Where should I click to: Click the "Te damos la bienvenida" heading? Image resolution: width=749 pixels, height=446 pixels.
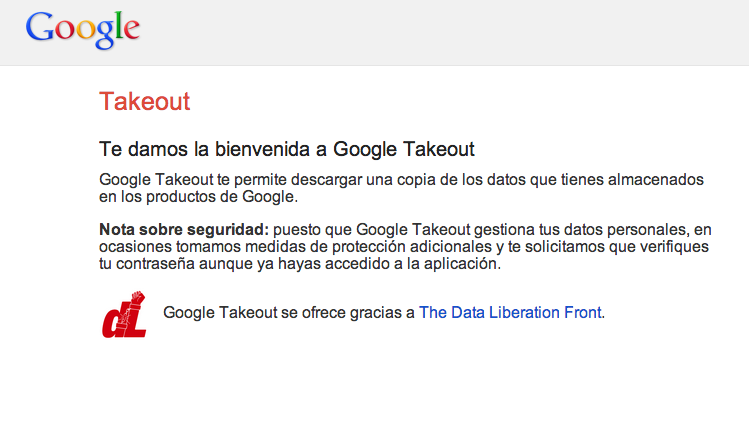[x=214, y=149]
